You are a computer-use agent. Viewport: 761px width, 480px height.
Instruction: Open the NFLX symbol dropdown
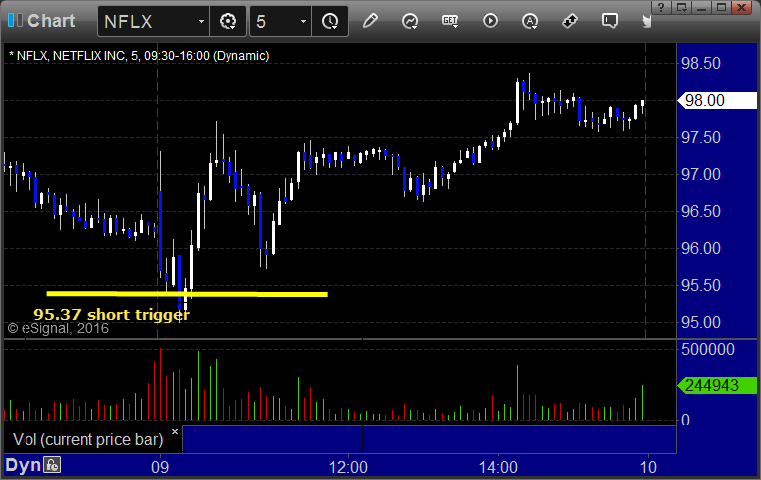(x=201, y=22)
